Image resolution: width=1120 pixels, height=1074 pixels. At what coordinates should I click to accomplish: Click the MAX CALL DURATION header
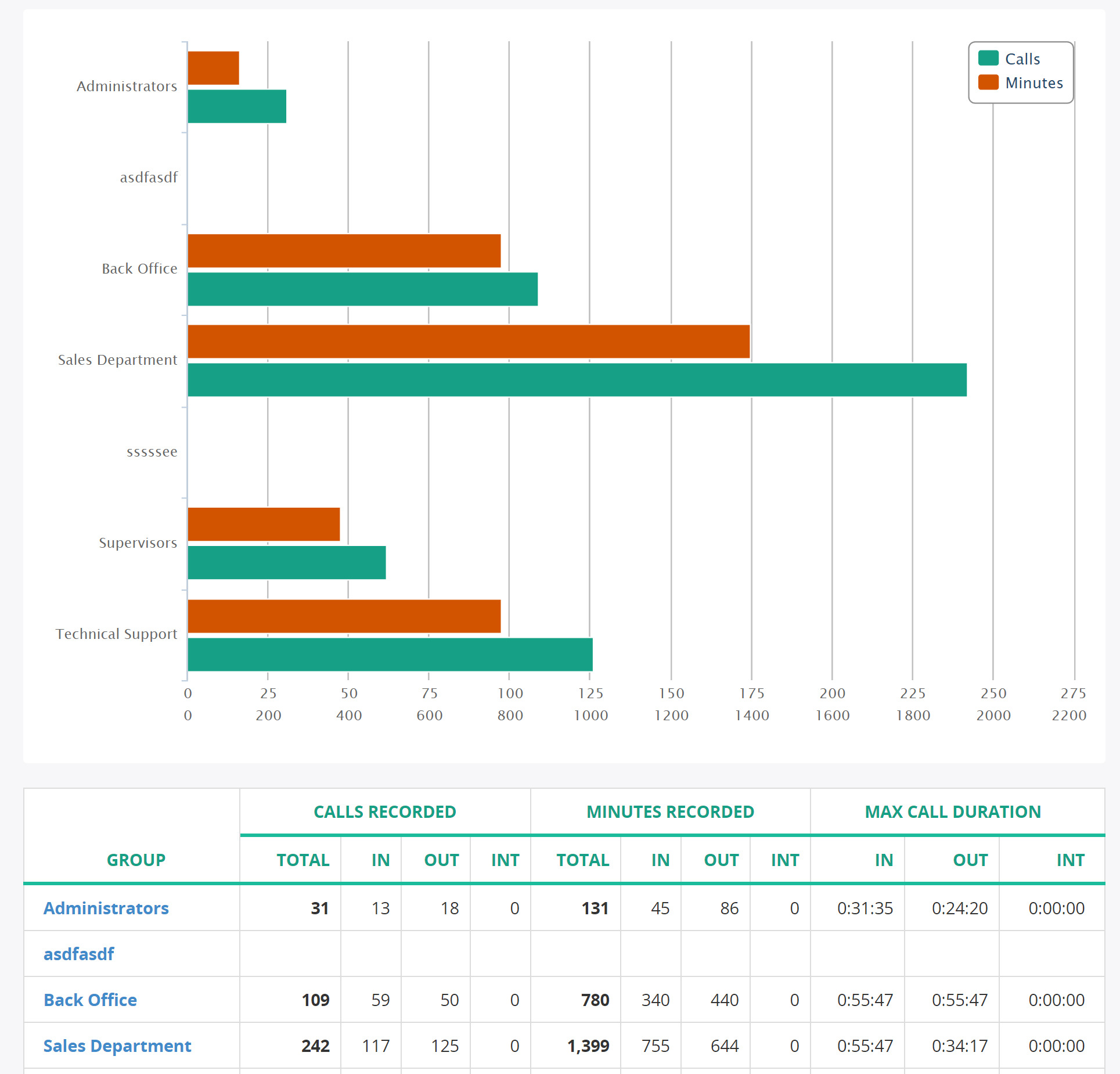point(953,811)
